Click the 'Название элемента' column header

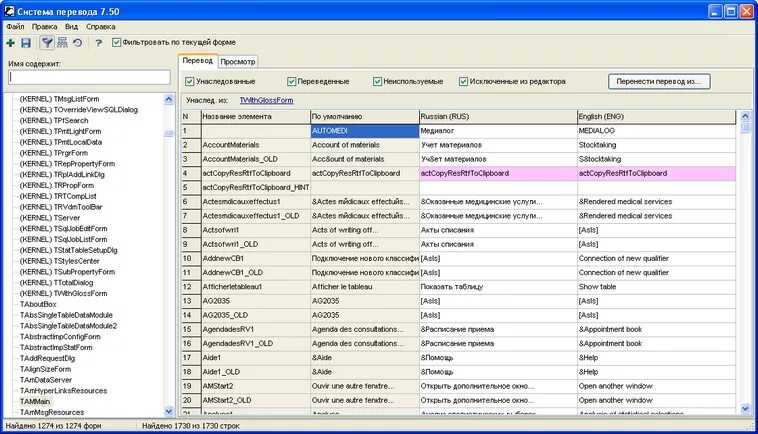(x=255, y=116)
